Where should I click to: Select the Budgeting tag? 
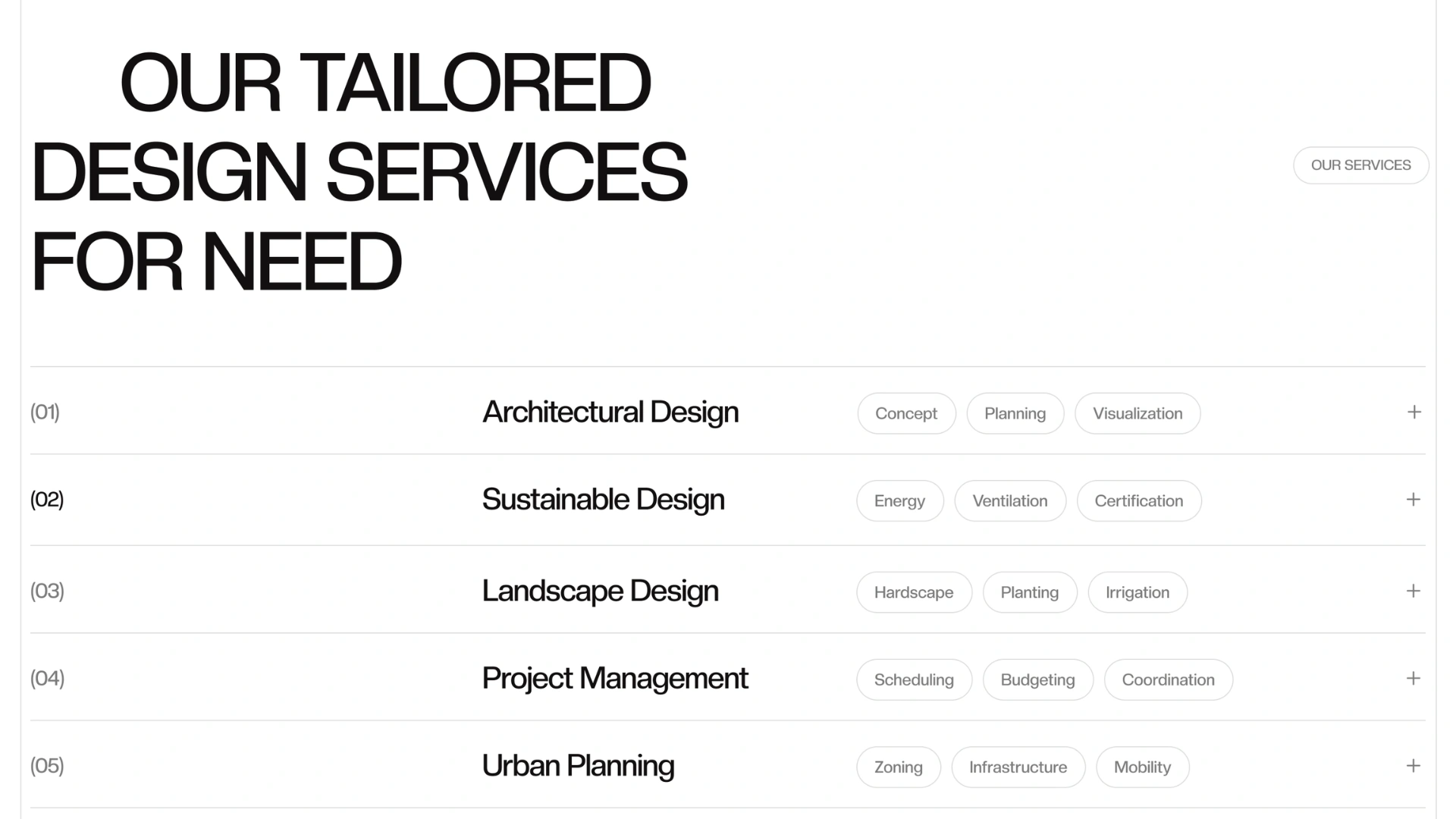click(x=1038, y=679)
